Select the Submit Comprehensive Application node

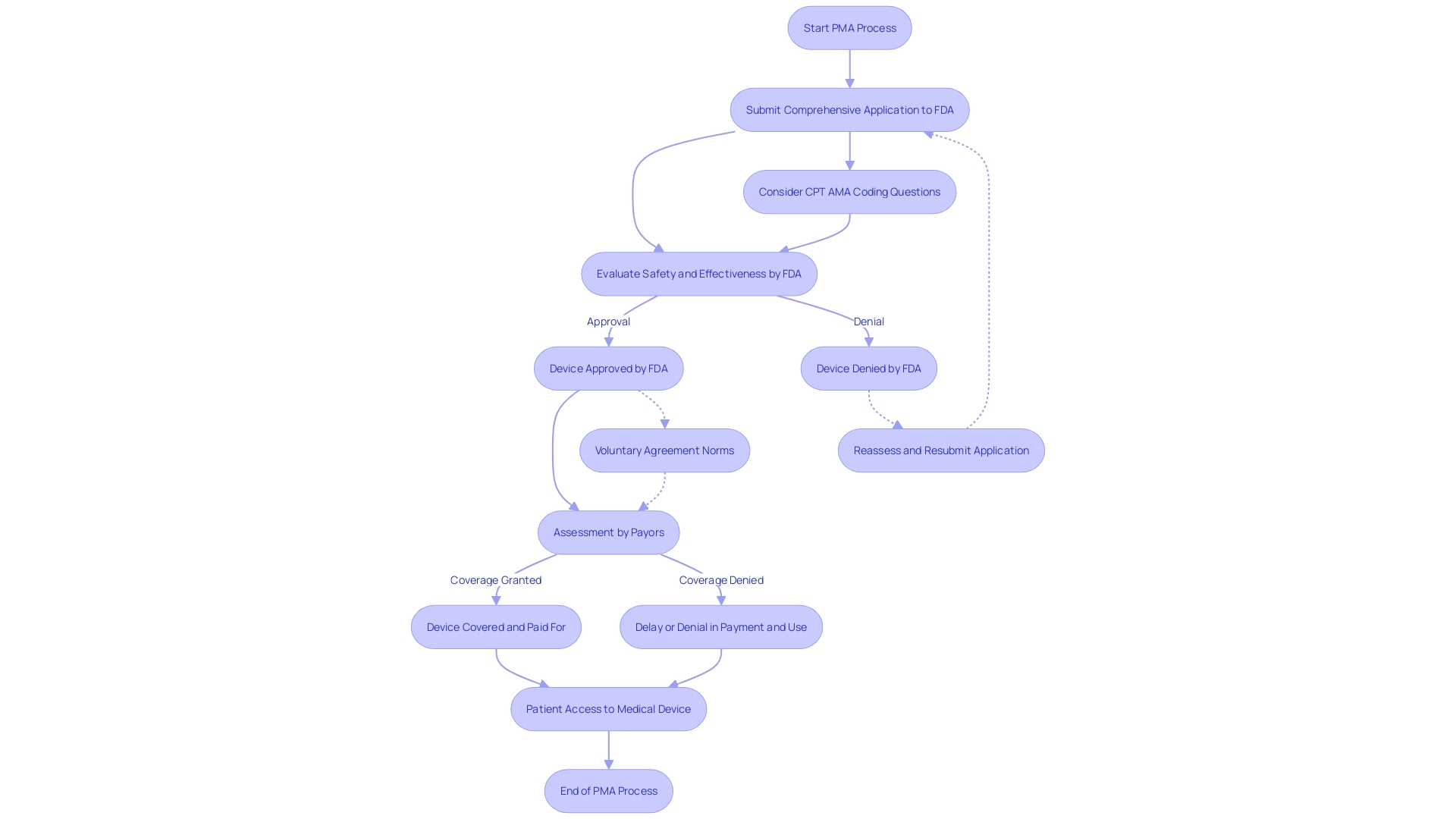pyautogui.click(x=849, y=110)
